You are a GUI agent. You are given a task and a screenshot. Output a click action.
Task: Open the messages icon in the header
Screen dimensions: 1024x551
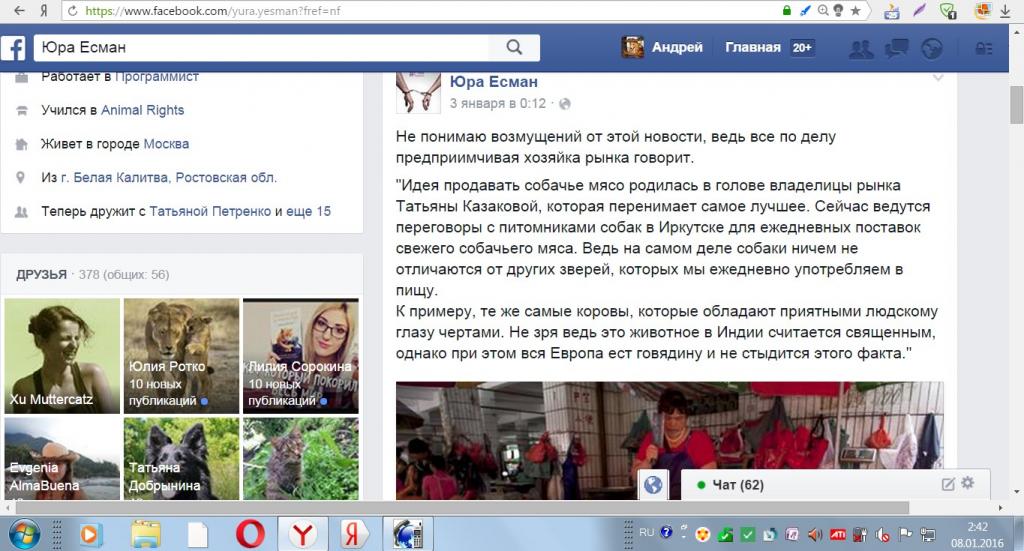pos(896,48)
